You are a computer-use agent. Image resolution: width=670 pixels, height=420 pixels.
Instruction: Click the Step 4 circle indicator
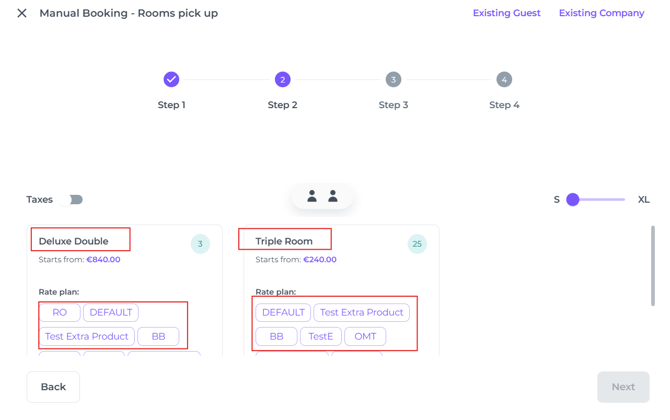[x=504, y=79]
